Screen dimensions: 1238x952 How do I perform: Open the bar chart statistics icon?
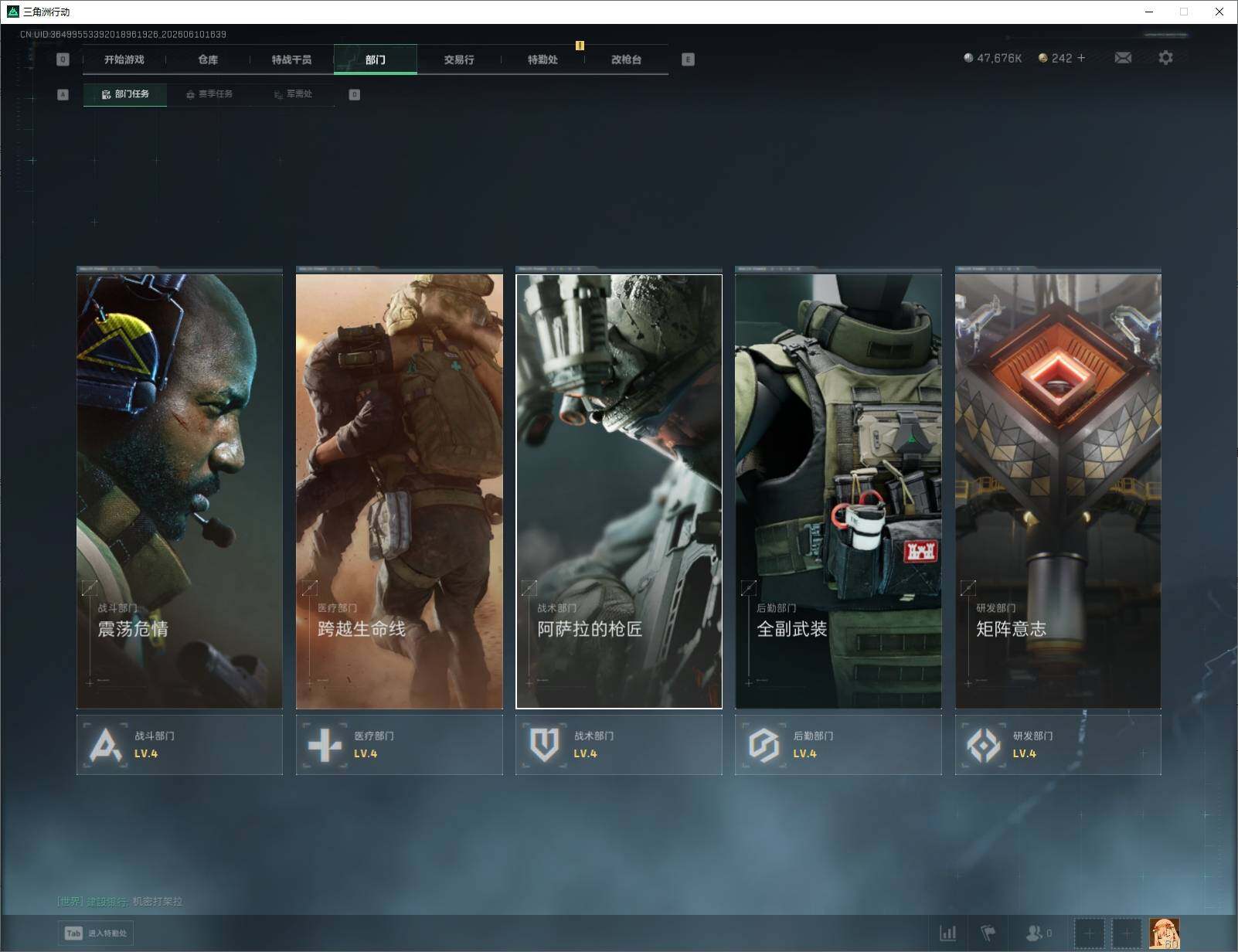pos(948,933)
